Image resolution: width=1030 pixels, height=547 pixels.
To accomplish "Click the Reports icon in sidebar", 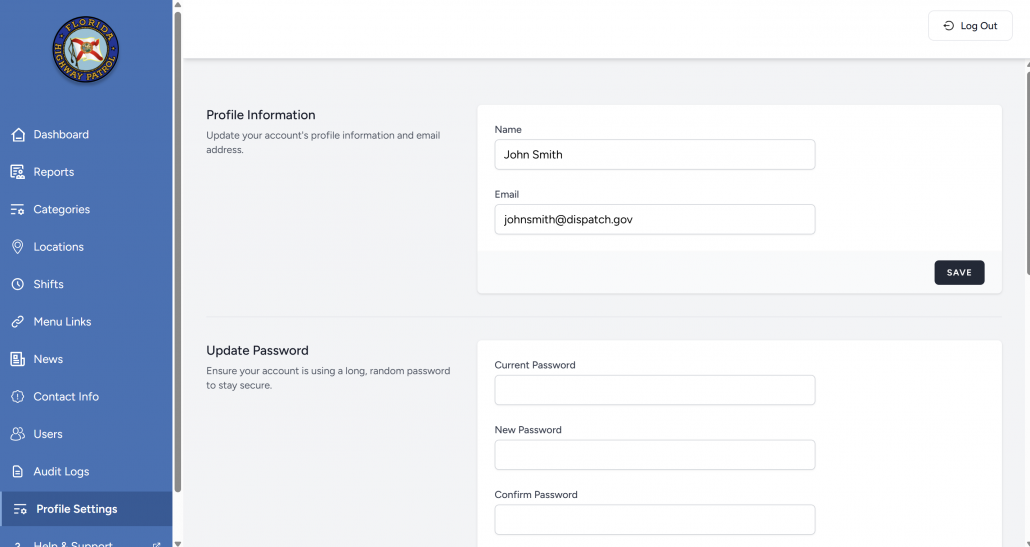I will click(18, 172).
